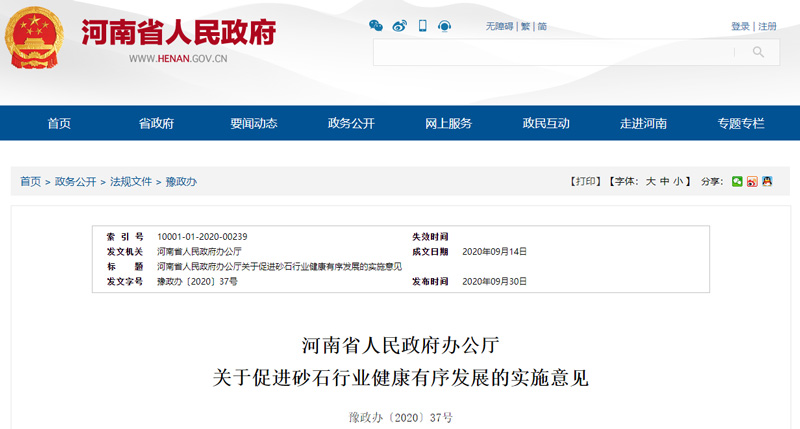Image resolution: width=800 pixels, height=429 pixels.
Task: Open the Weibo icon in the header
Action: click(399, 26)
